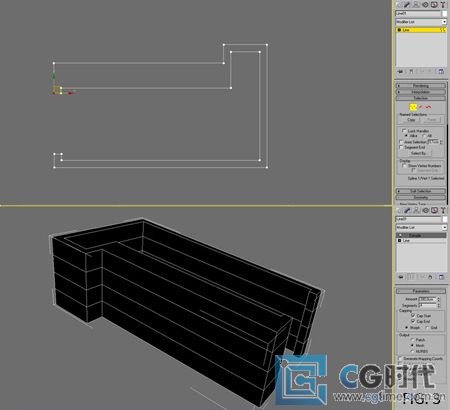Screen dimensions: 450x410
Task: Open Motion tab in the yellow Line panel
Action: tap(425, 4)
